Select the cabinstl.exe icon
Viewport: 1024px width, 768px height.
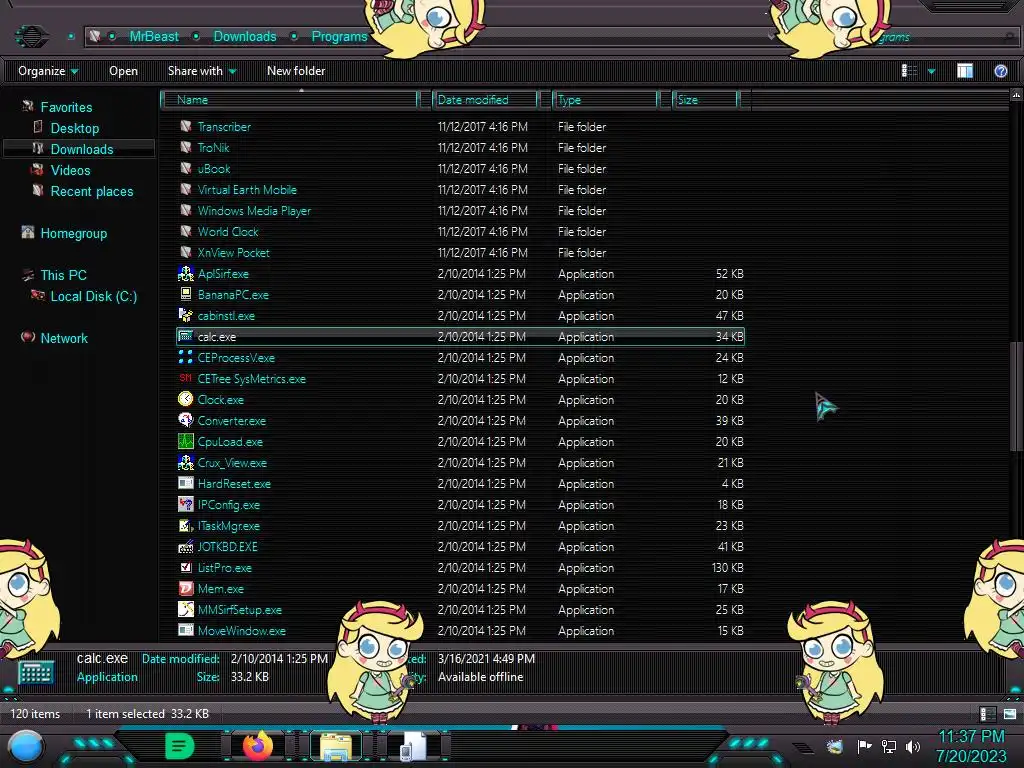[185, 315]
